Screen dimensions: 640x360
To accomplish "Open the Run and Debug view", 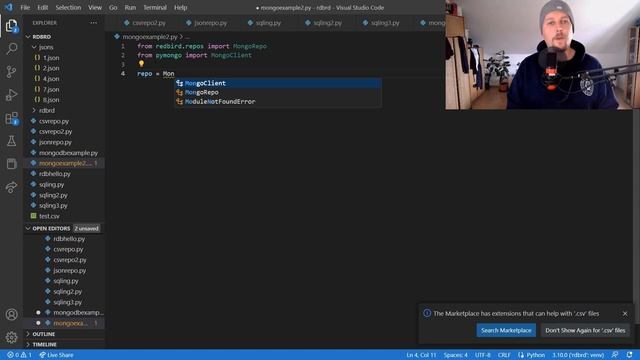I will (x=11, y=95).
